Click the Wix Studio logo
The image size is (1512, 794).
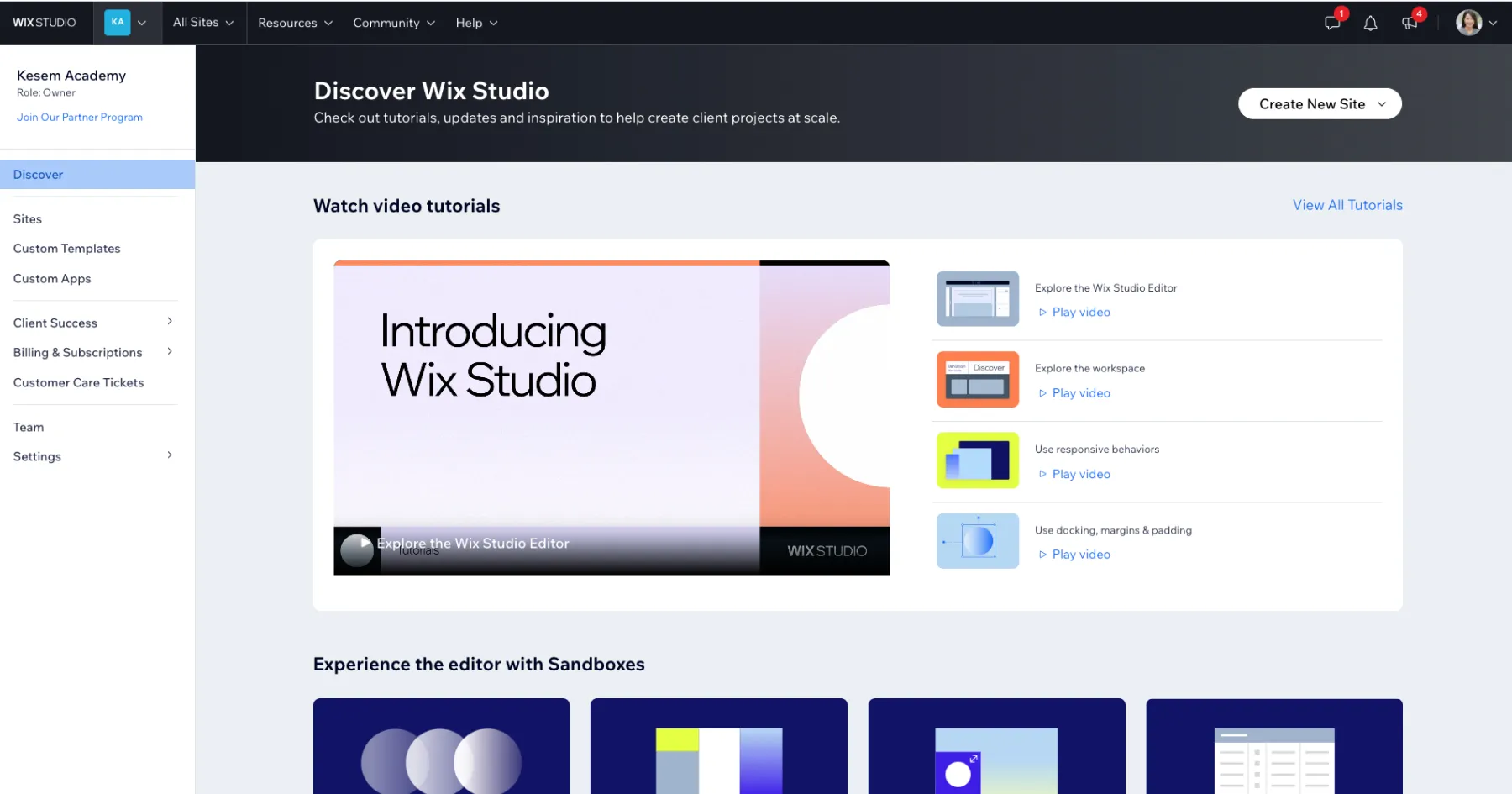(45, 23)
